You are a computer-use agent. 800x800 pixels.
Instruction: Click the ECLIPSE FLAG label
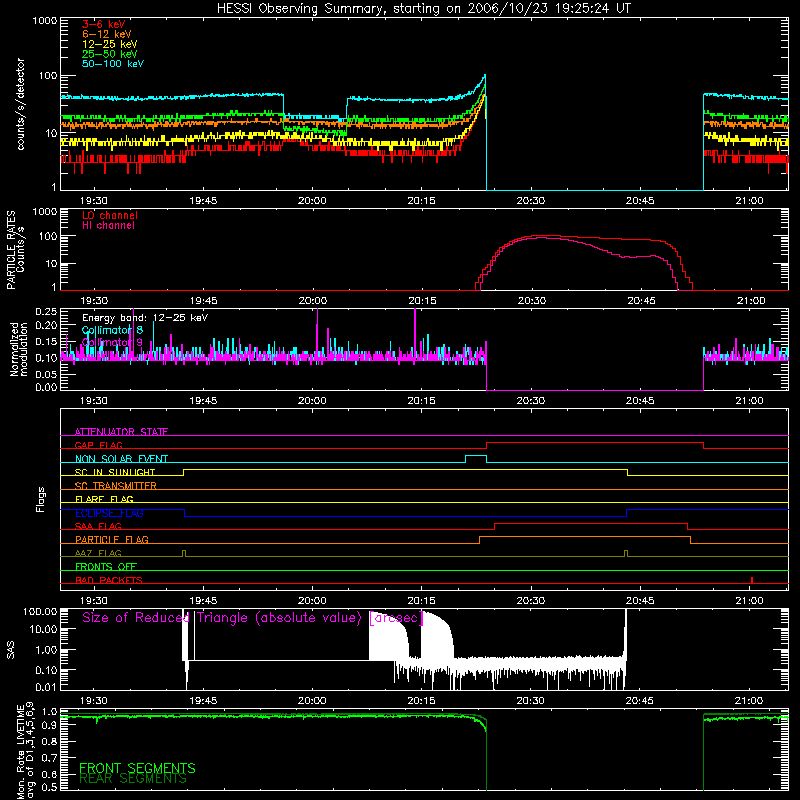109,513
